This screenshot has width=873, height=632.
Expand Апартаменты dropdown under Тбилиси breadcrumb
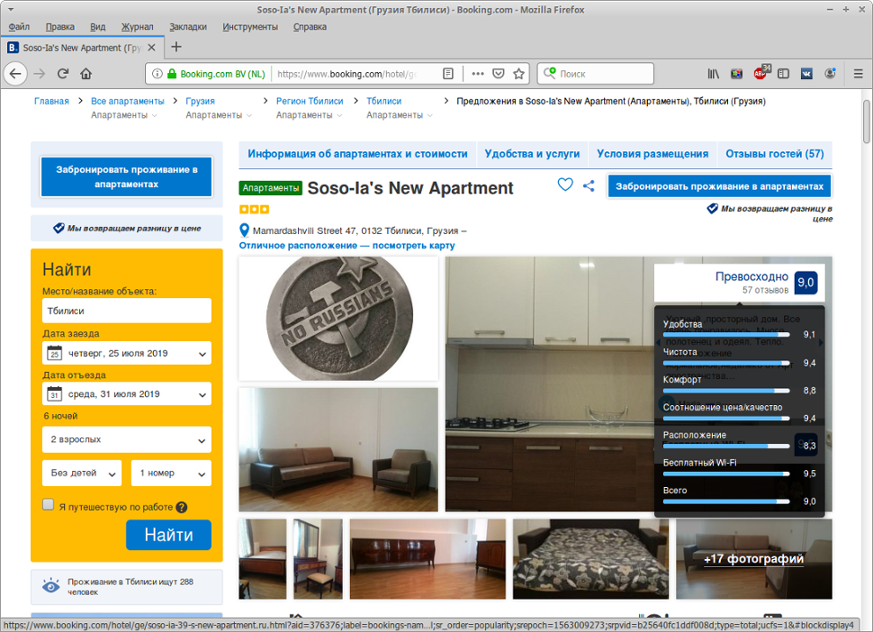[x=399, y=115]
